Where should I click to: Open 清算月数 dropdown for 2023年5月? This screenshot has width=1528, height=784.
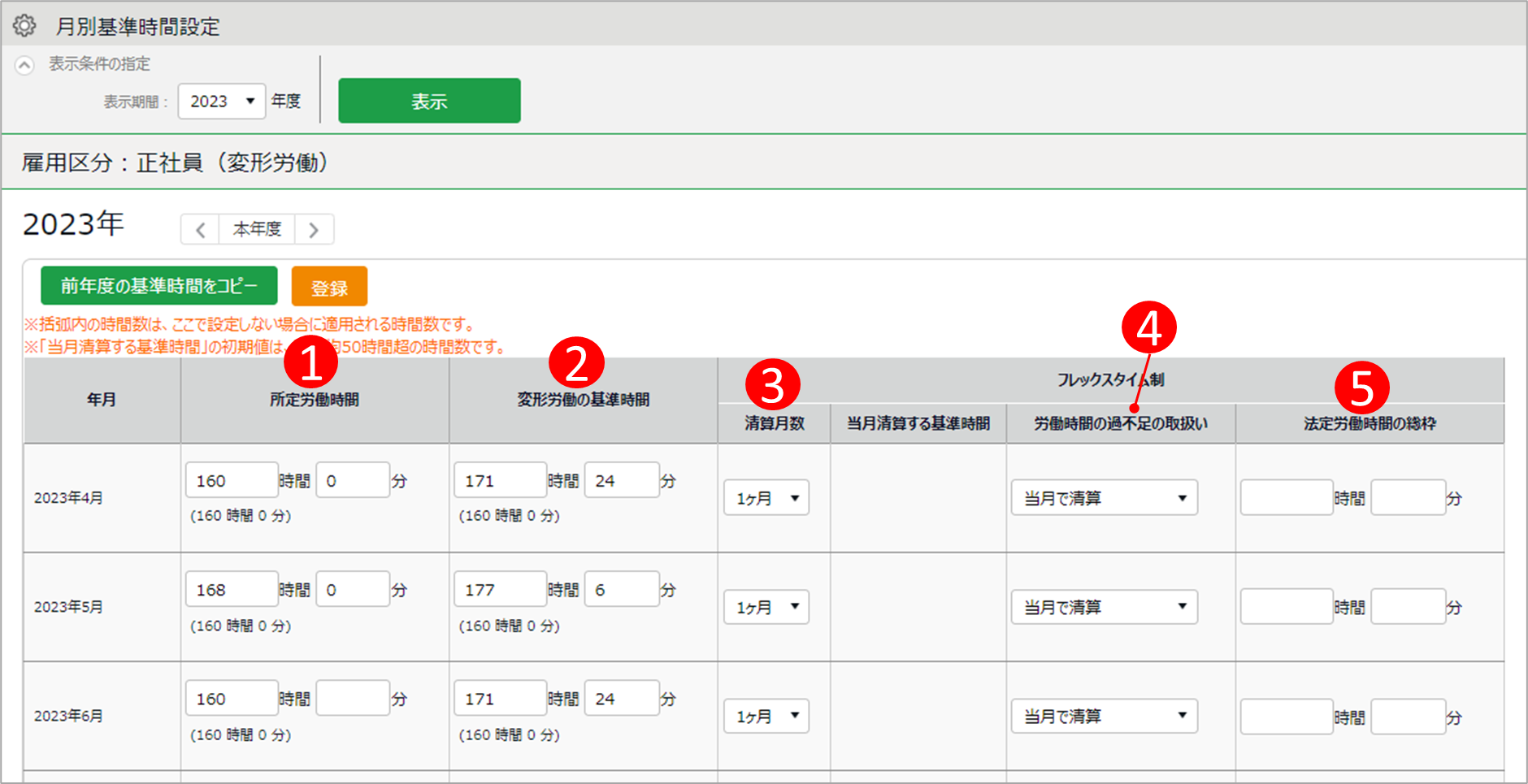[766, 607]
